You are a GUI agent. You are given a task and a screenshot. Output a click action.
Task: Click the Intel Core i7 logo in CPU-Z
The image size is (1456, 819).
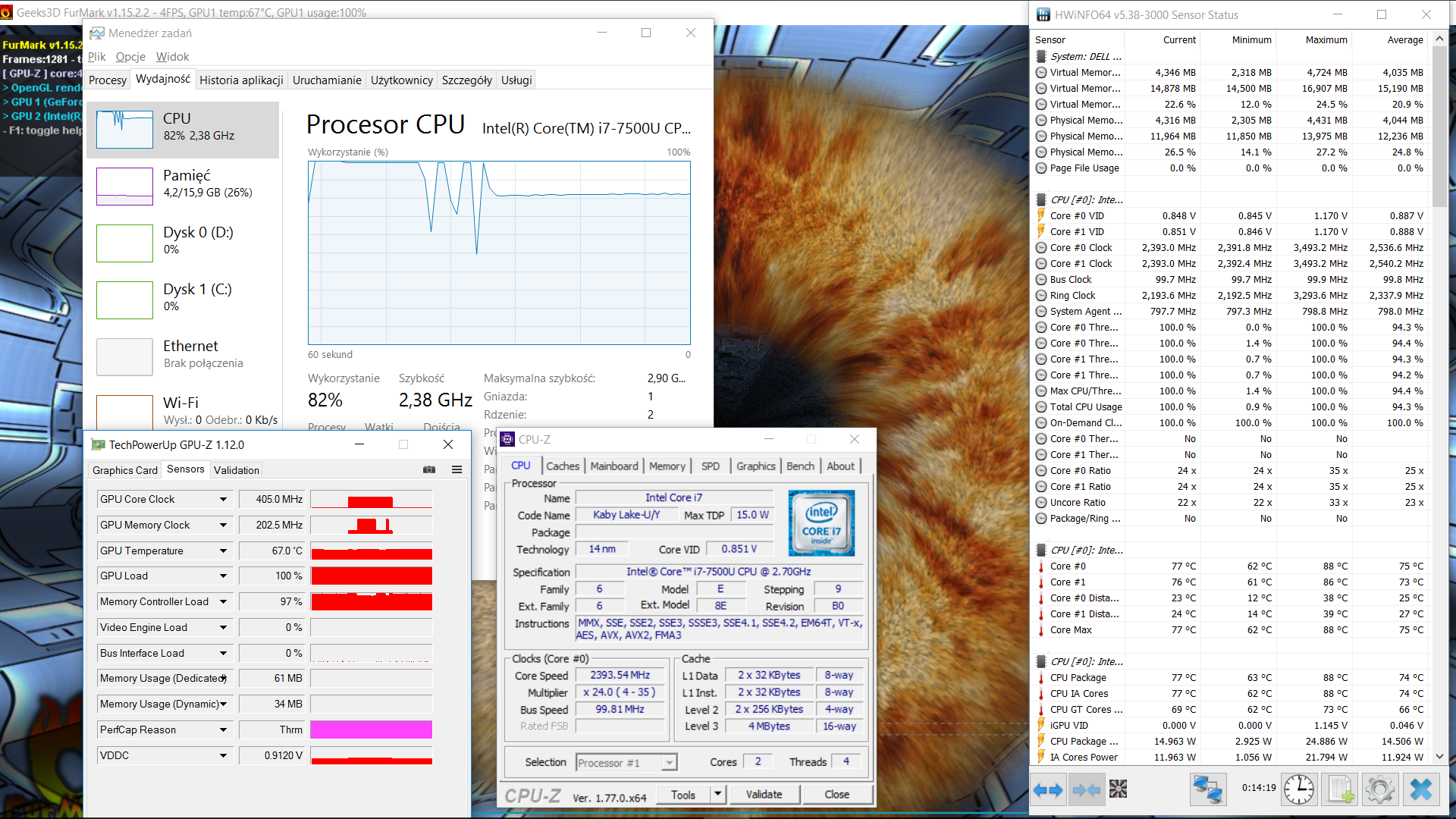(821, 523)
